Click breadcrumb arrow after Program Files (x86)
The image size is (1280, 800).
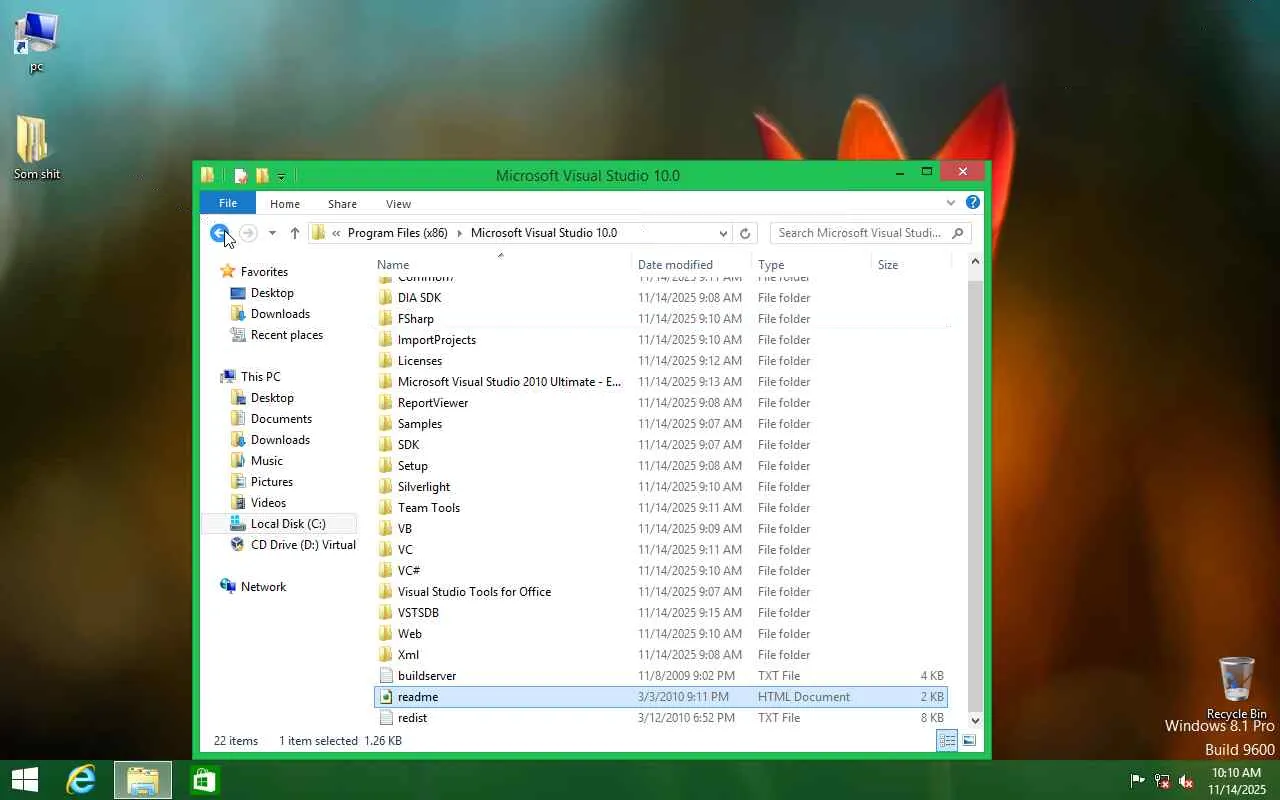(x=460, y=233)
